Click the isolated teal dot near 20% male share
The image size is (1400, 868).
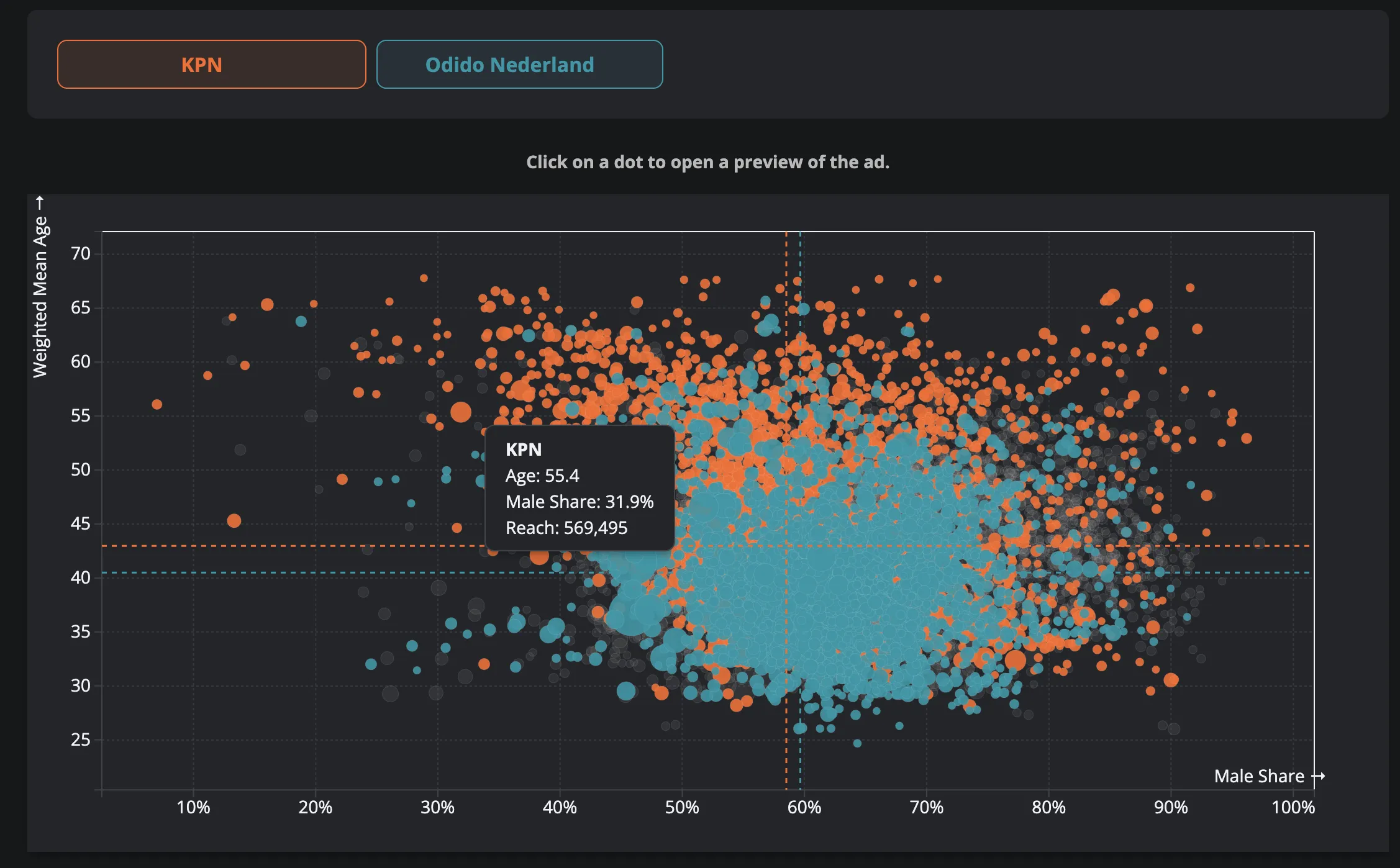coord(301,322)
